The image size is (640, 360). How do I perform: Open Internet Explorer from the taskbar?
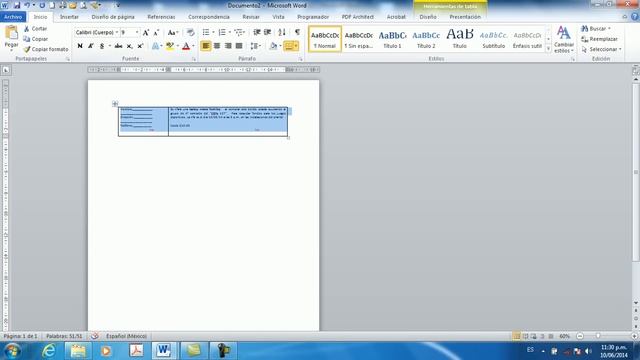[x=49, y=351]
